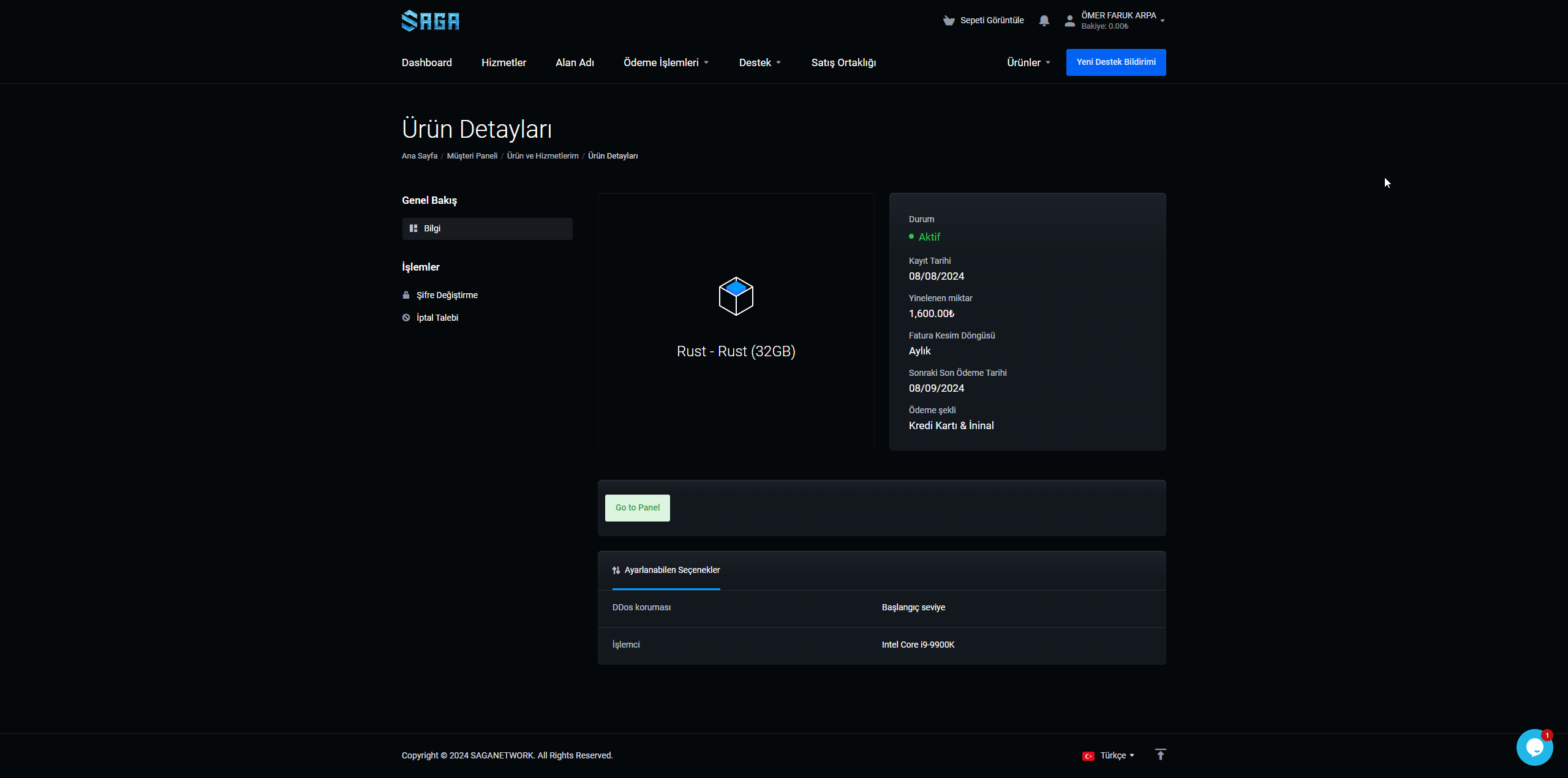This screenshot has height=778, width=1568.
Task: Click the Kredi Kartı & İninal text
Action: click(x=951, y=425)
